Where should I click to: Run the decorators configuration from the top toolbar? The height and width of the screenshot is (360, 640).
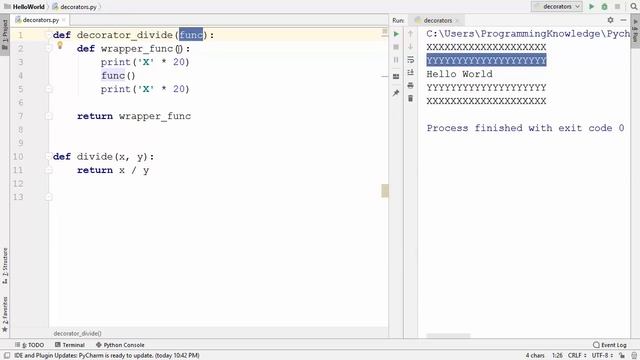(591, 7)
